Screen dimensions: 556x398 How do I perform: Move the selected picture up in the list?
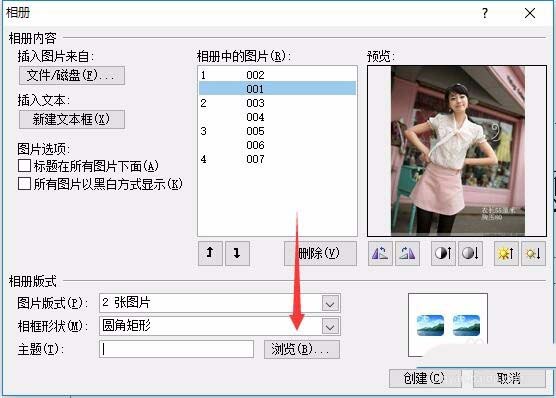[210, 253]
